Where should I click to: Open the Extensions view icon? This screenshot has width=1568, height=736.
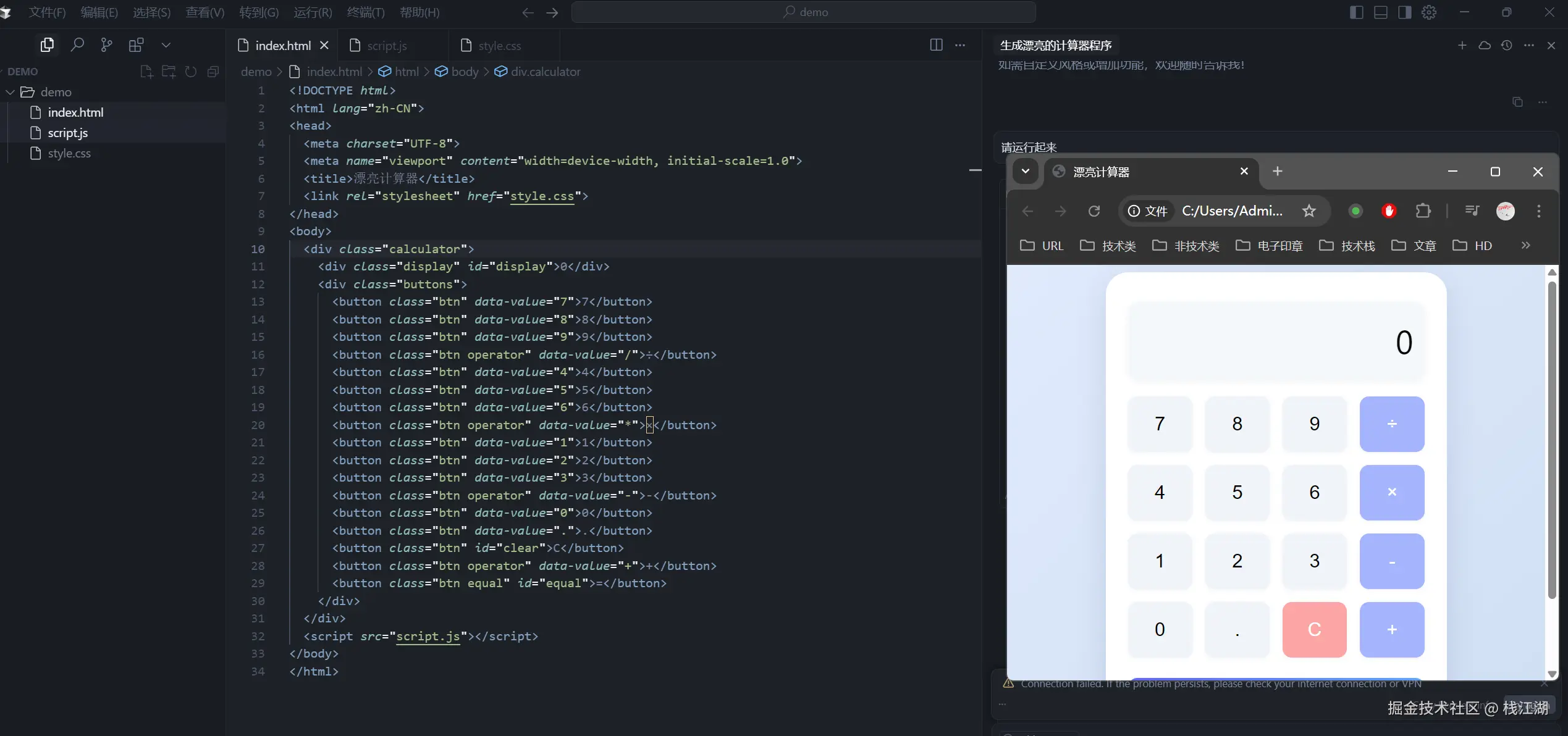point(136,45)
